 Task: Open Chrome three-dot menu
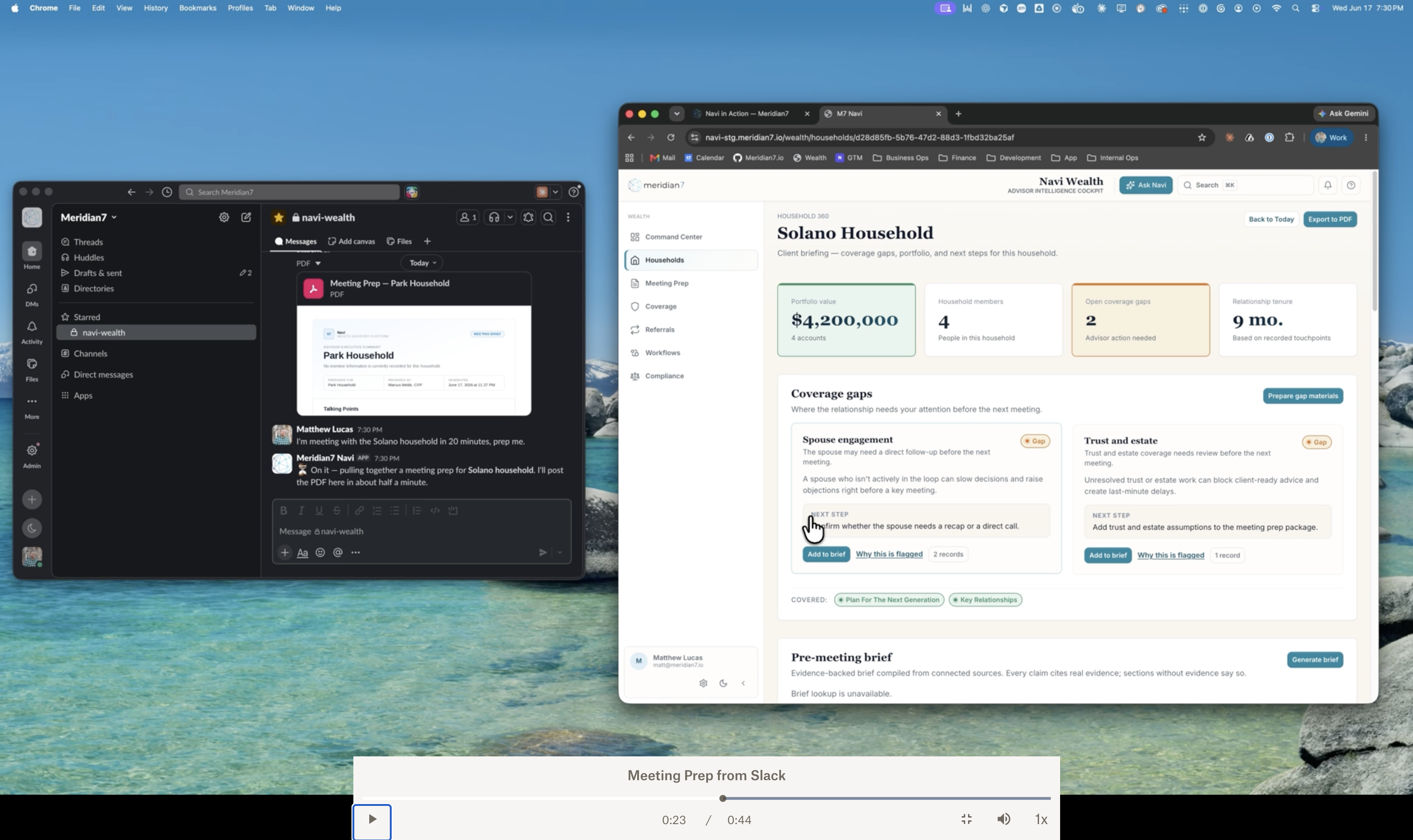pyautogui.click(x=1366, y=137)
